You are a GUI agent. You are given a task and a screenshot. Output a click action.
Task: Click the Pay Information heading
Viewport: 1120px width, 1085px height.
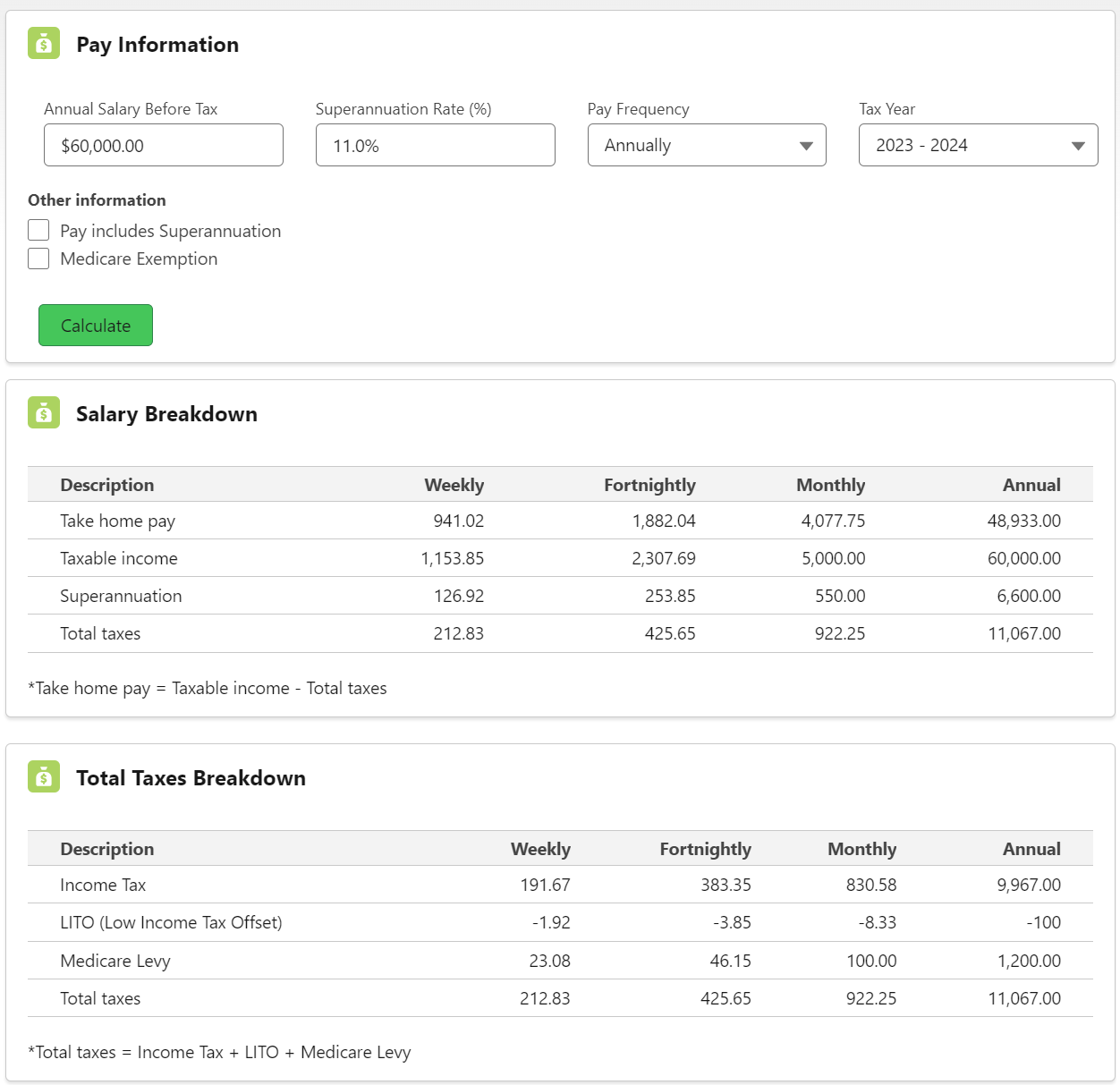(x=157, y=45)
